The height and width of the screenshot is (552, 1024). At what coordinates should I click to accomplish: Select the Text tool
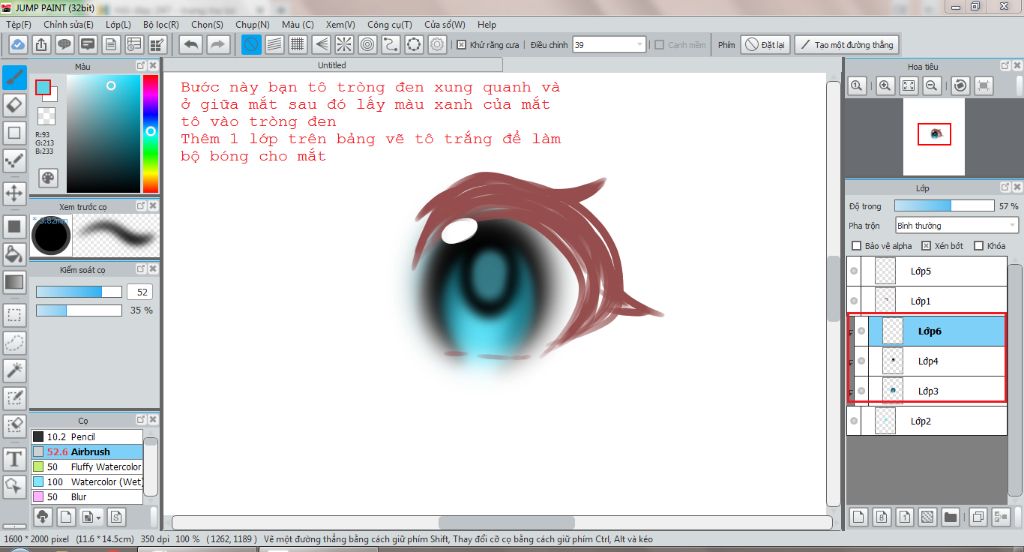[x=14, y=459]
